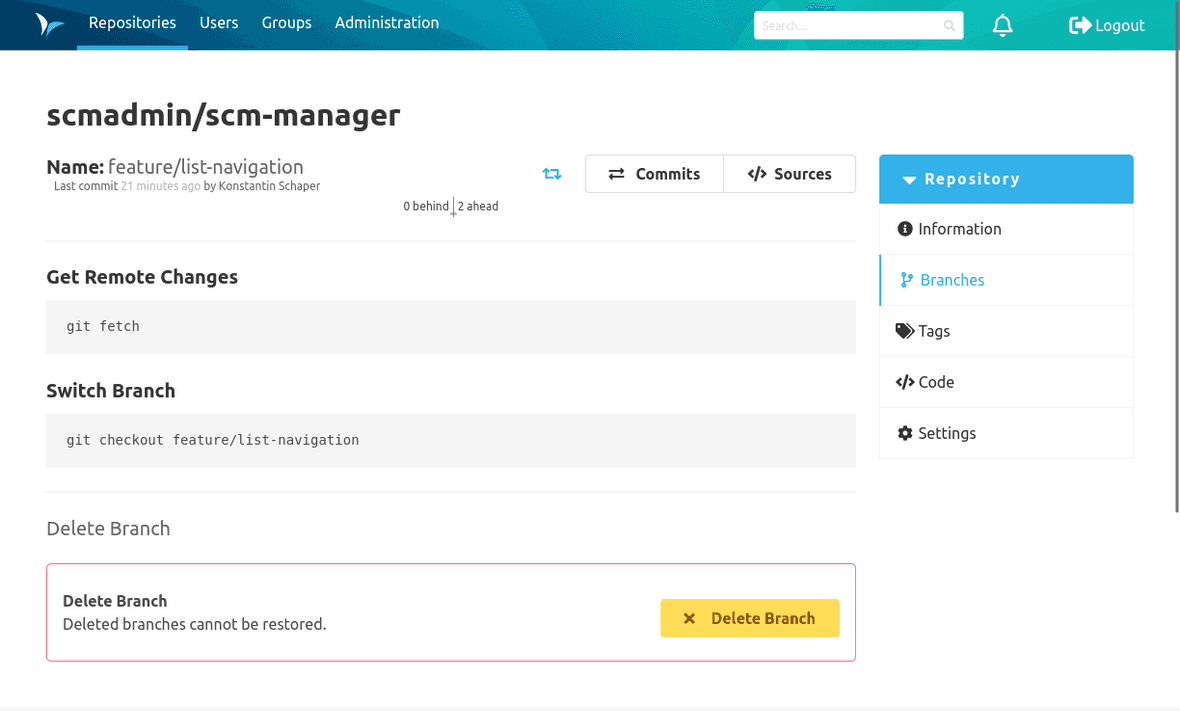Image resolution: width=1180 pixels, height=711 pixels.
Task: Open the Administration section
Action: pyautogui.click(x=386, y=22)
